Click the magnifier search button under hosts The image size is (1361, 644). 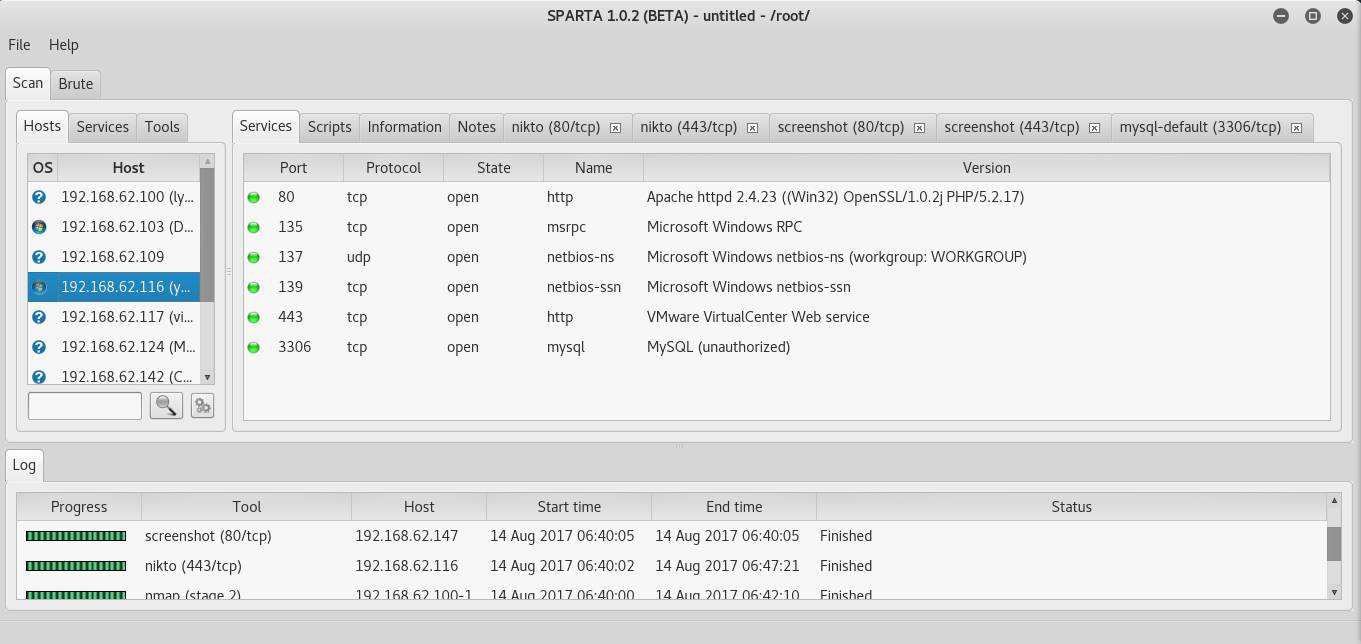coord(166,405)
